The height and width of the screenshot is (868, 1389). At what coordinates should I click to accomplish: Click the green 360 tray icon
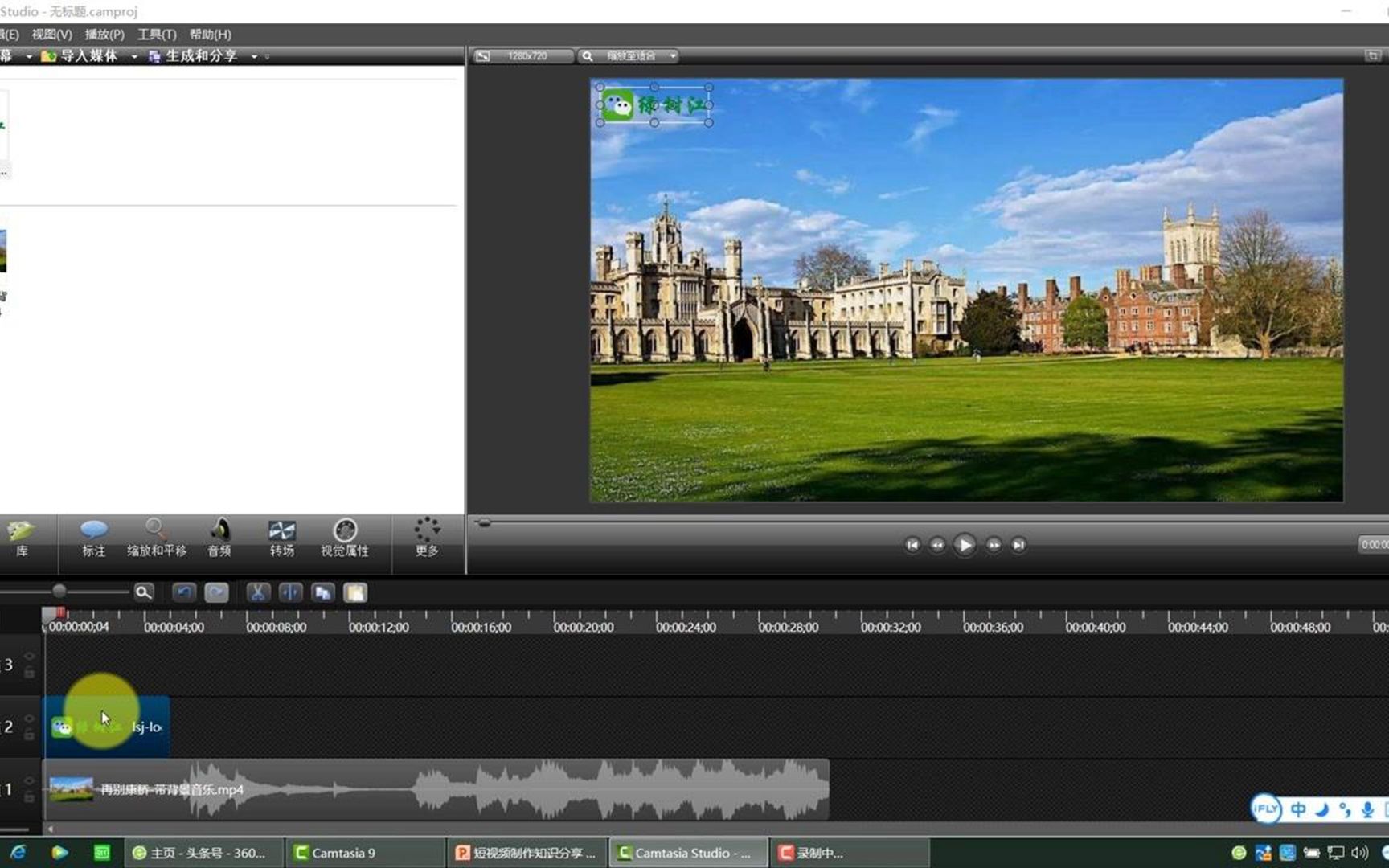(x=1239, y=853)
